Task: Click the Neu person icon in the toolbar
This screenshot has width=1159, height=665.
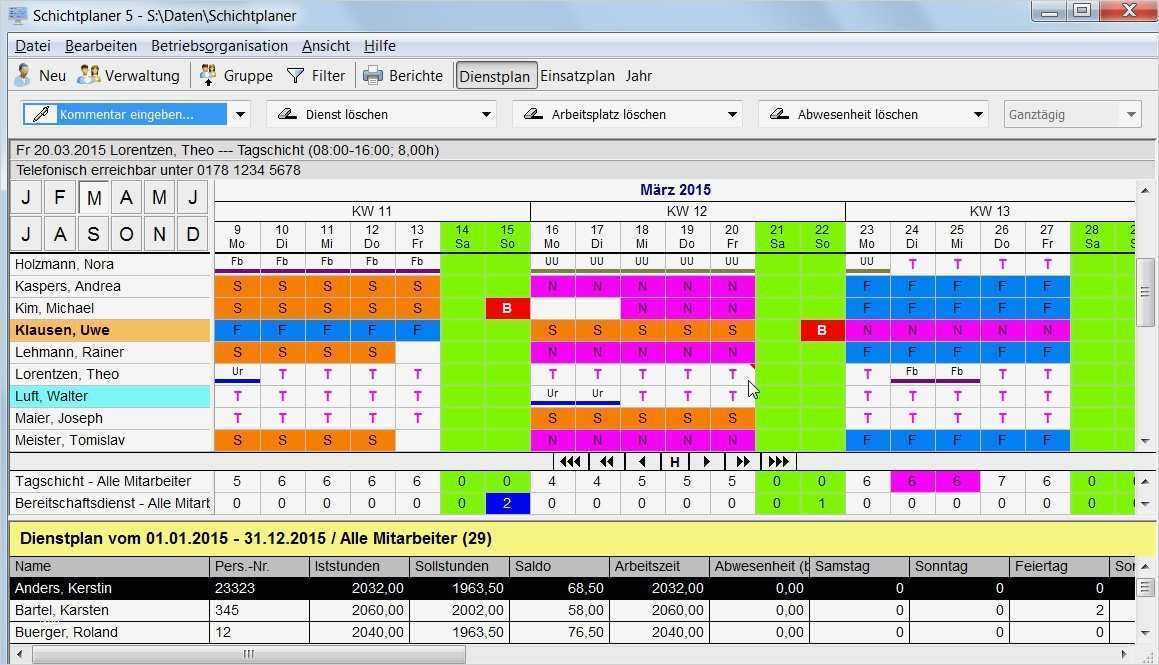Action: point(22,75)
